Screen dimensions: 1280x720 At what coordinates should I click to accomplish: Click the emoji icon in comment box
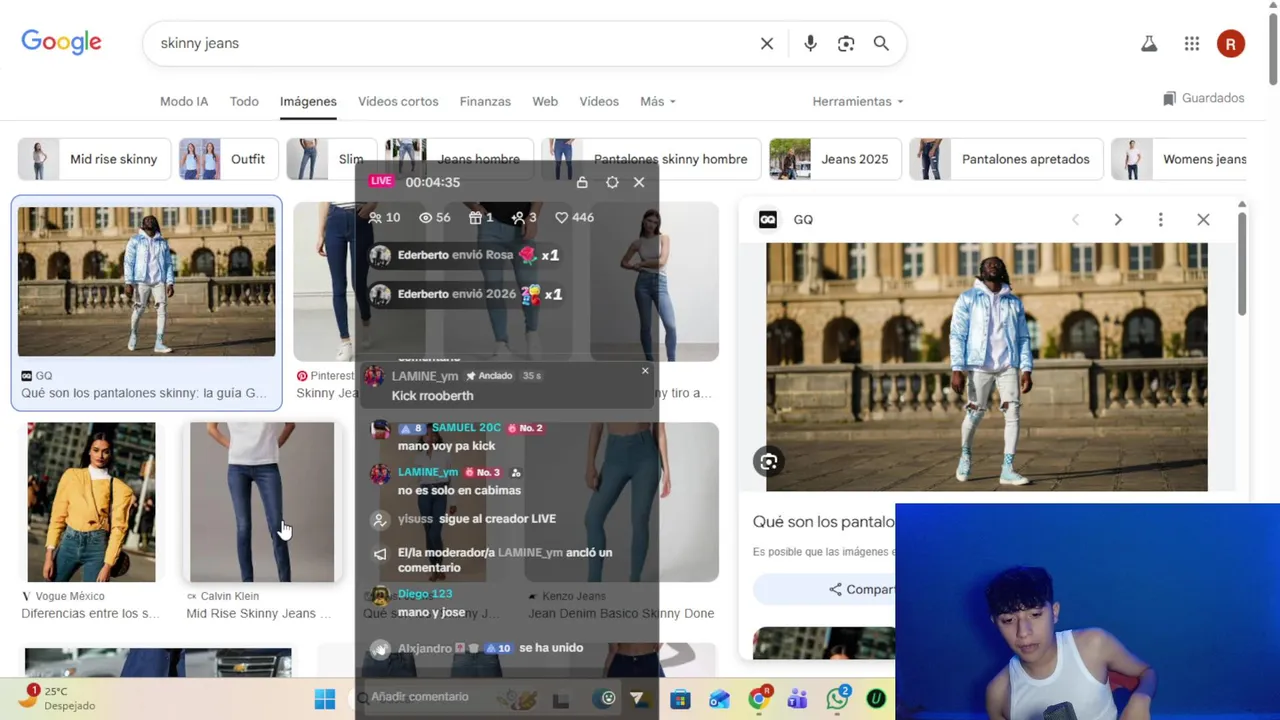pyautogui.click(x=608, y=698)
